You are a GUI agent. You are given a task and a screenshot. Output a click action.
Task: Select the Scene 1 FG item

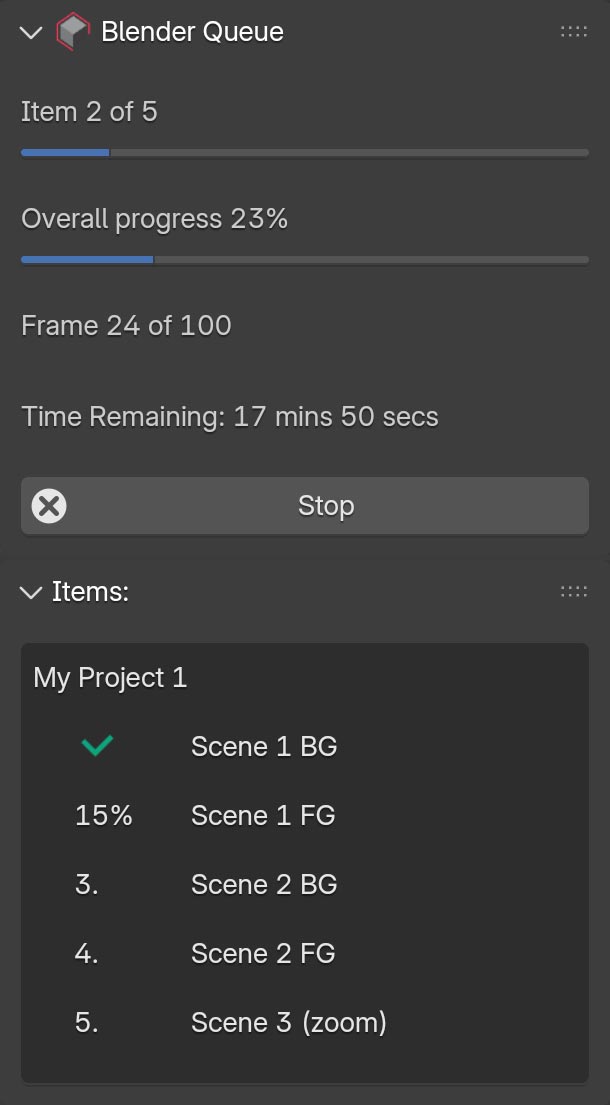coord(263,816)
